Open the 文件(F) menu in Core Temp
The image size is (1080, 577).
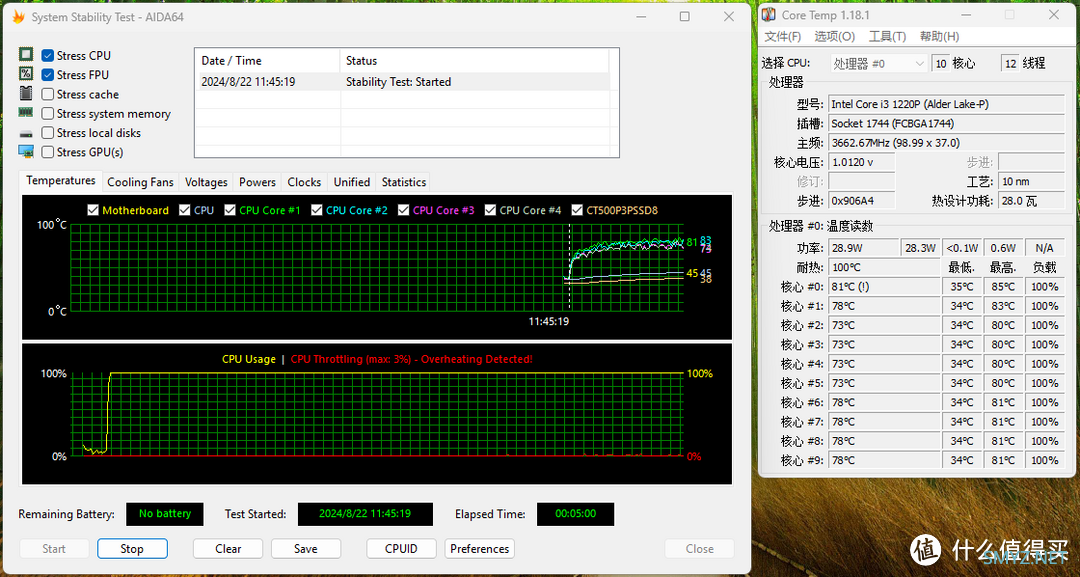point(782,36)
